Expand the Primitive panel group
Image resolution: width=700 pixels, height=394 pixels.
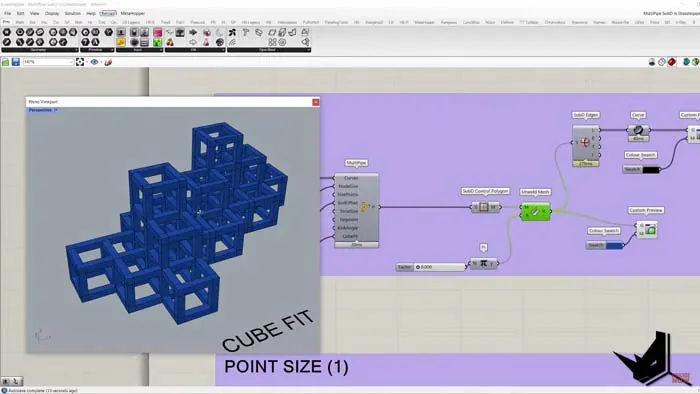click(96, 50)
